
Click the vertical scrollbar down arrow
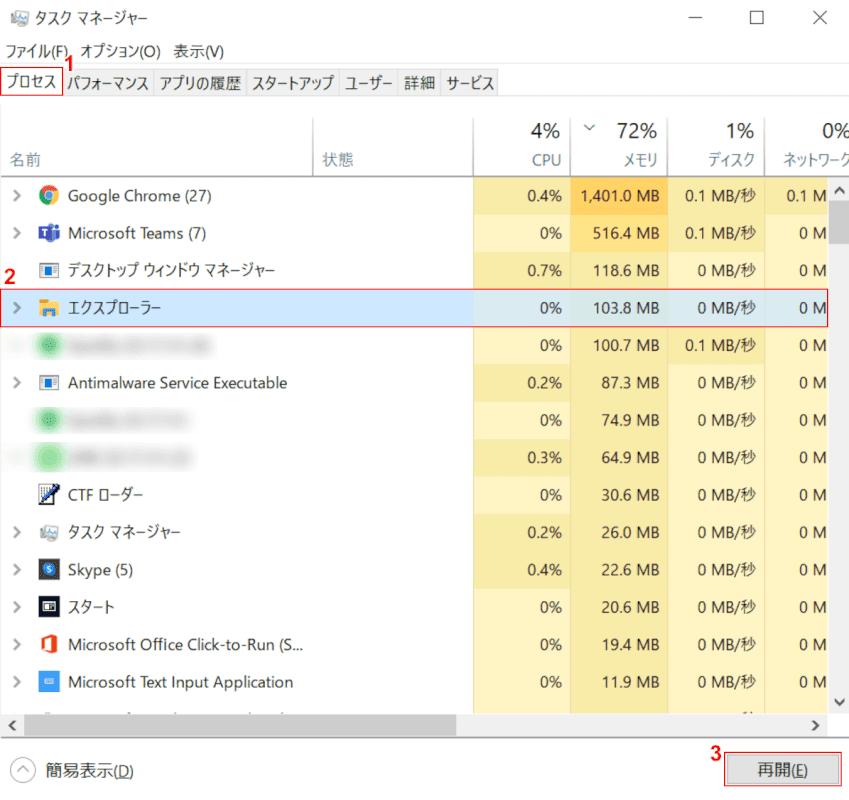839,702
